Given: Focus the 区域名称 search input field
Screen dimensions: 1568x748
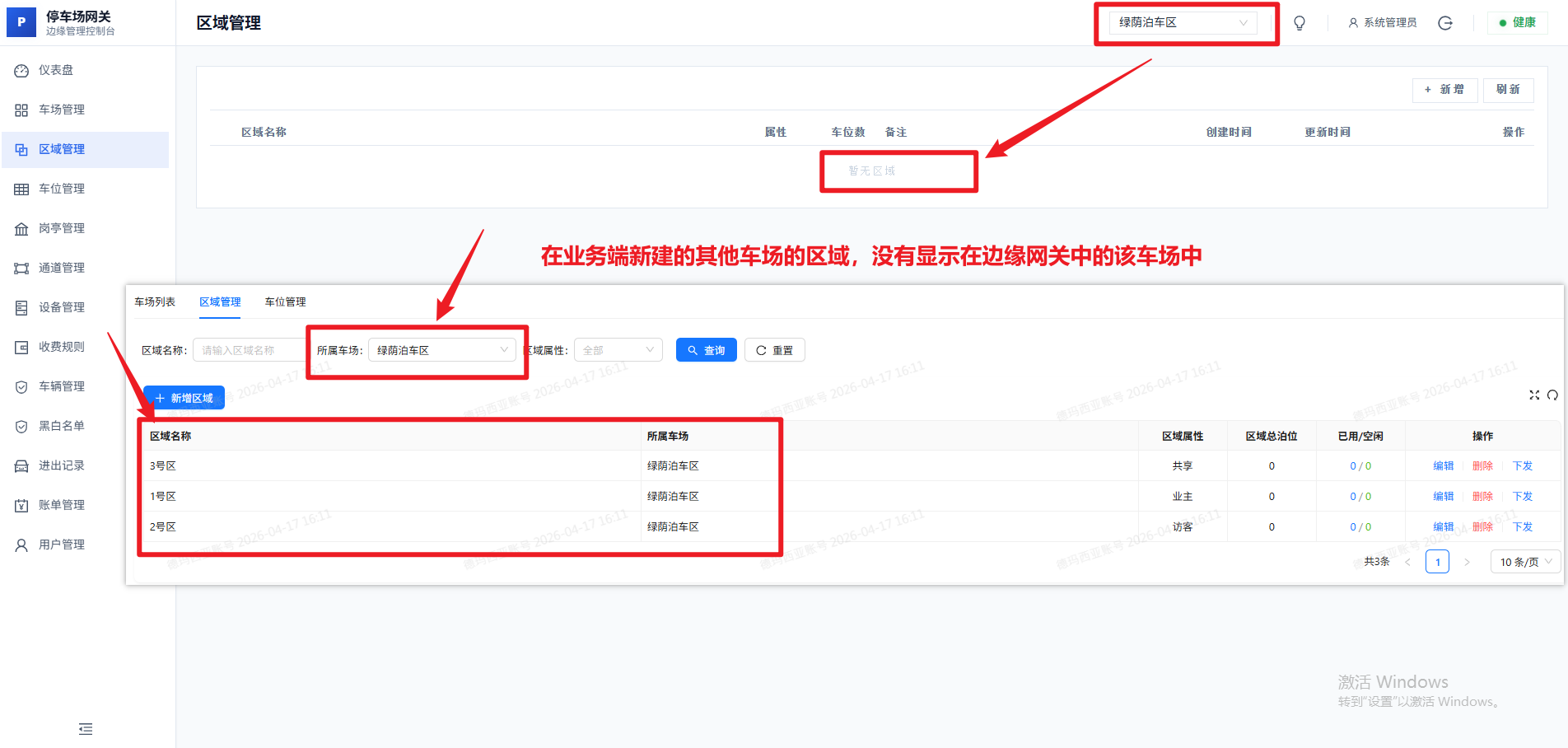Looking at the screenshot, I should (x=247, y=350).
